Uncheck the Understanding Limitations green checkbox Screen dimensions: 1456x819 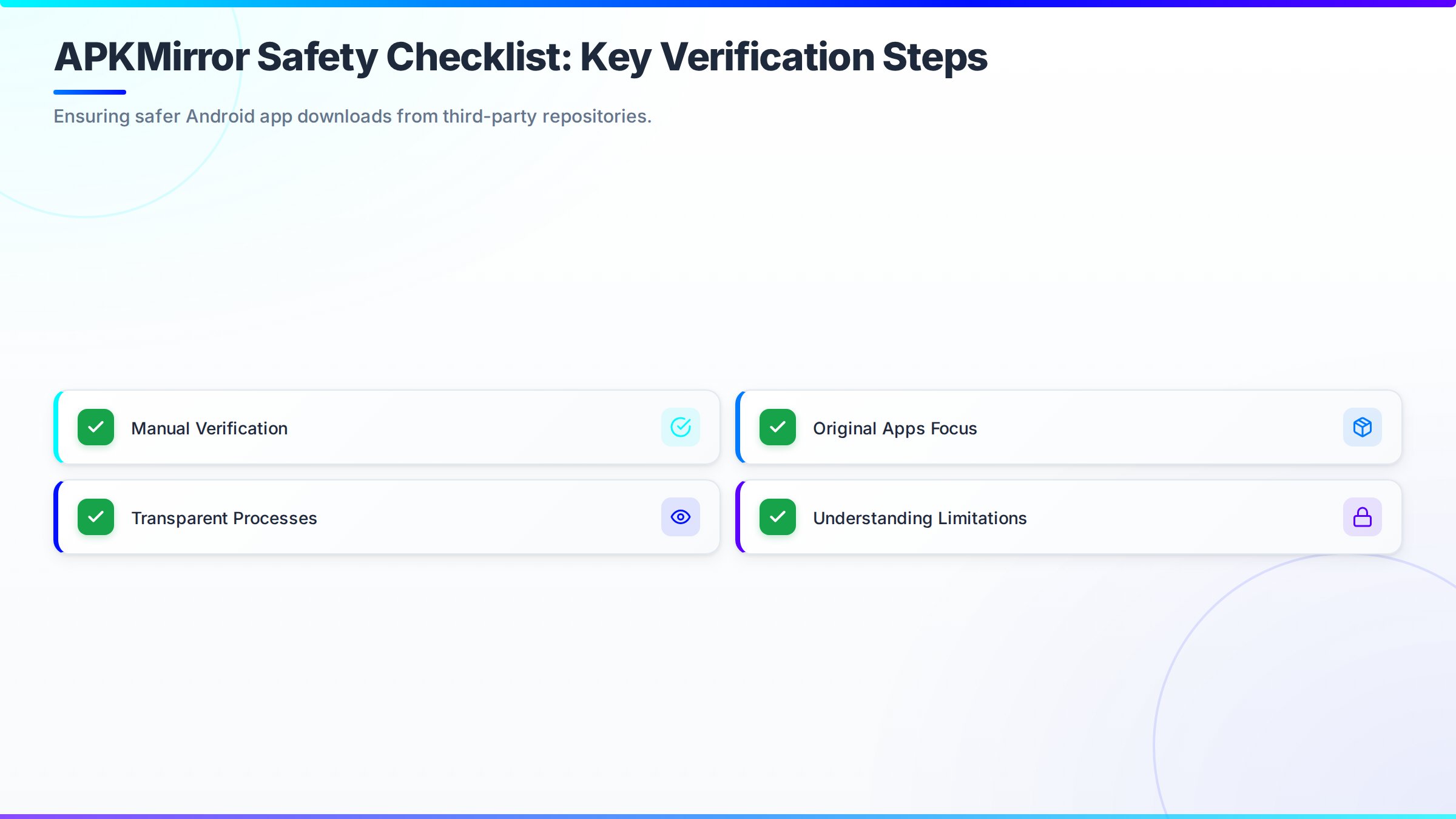[777, 517]
